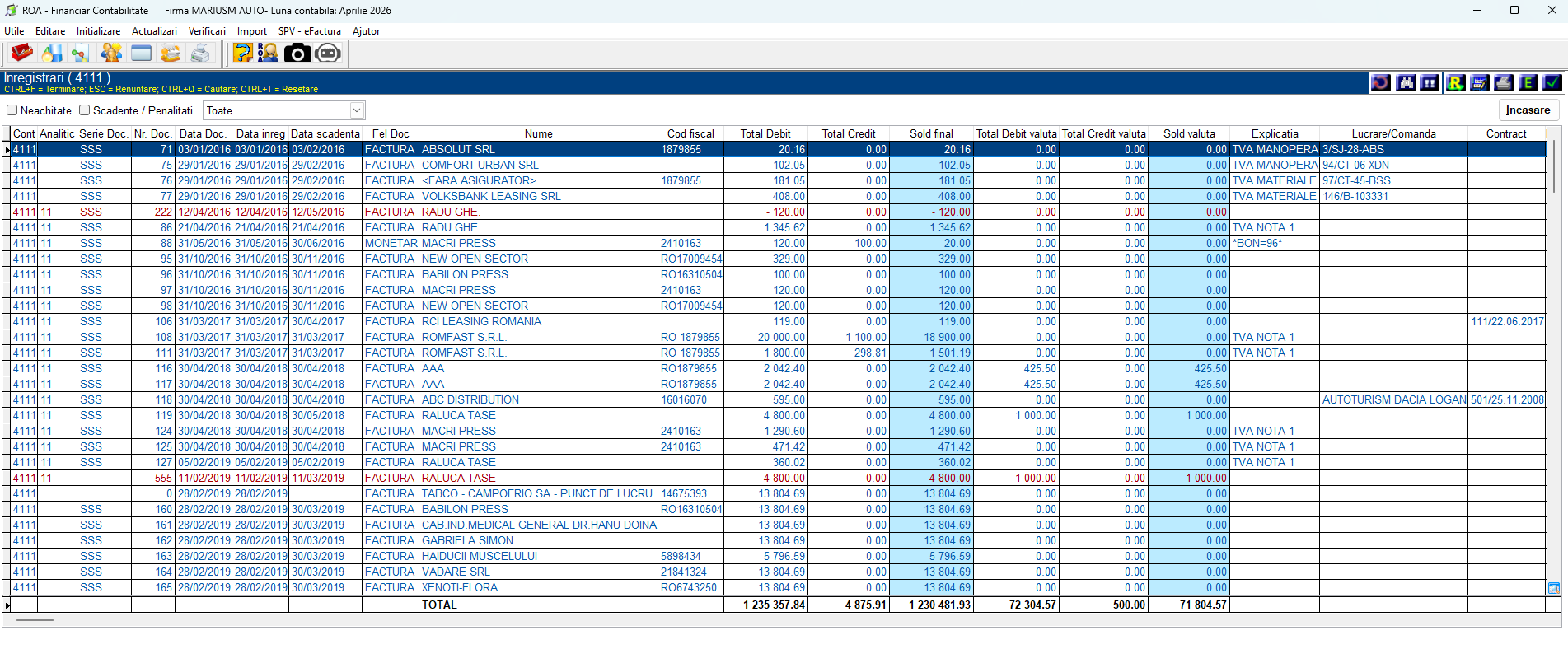Screen dimensions: 1568x649
Task: Click the Nume column header
Action: [x=538, y=133]
